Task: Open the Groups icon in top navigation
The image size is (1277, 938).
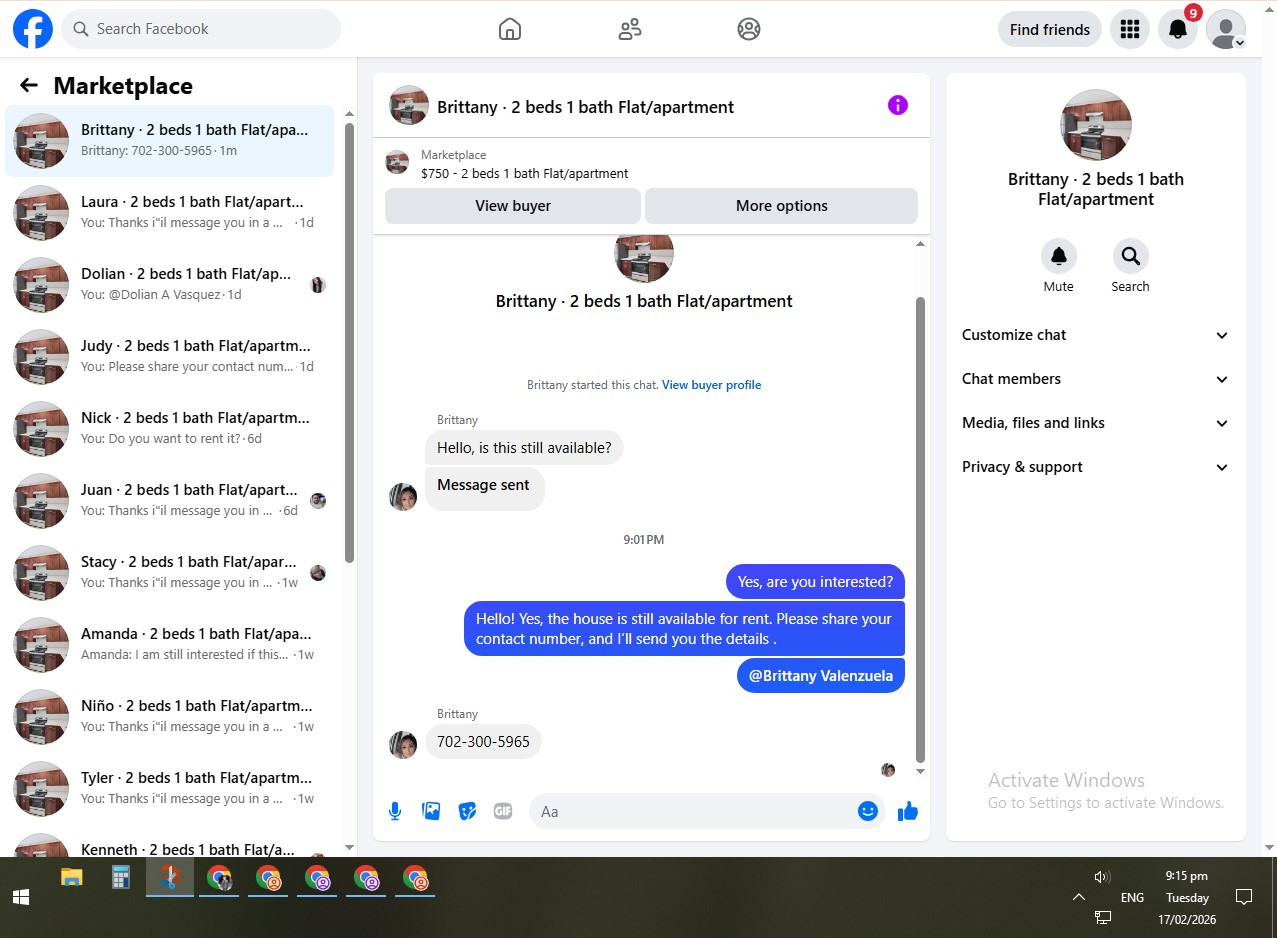Action: 749,29
